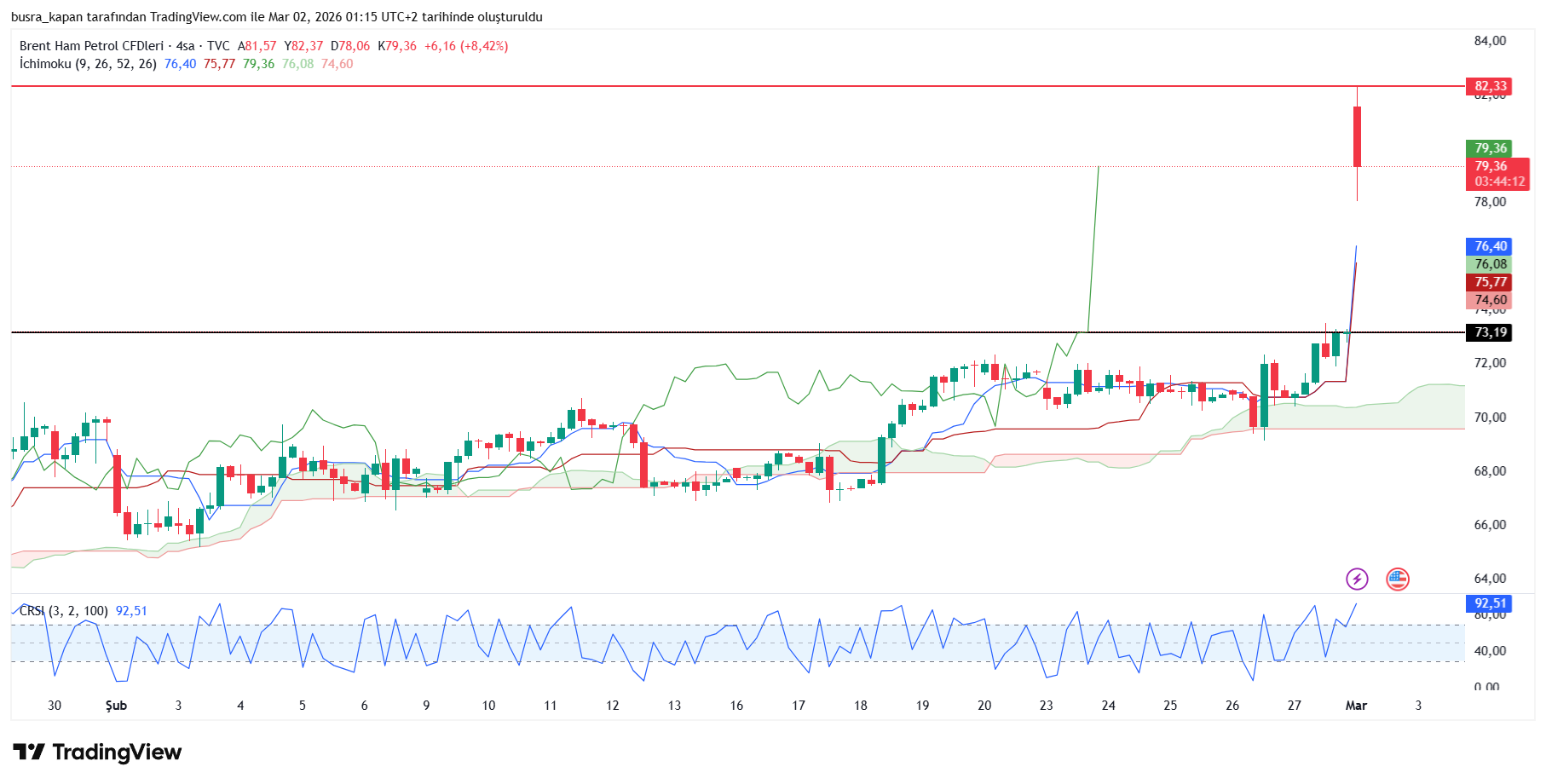Select the dark red 75,77 price label
Screen dimensions: 1546x784
[x=1490, y=282]
